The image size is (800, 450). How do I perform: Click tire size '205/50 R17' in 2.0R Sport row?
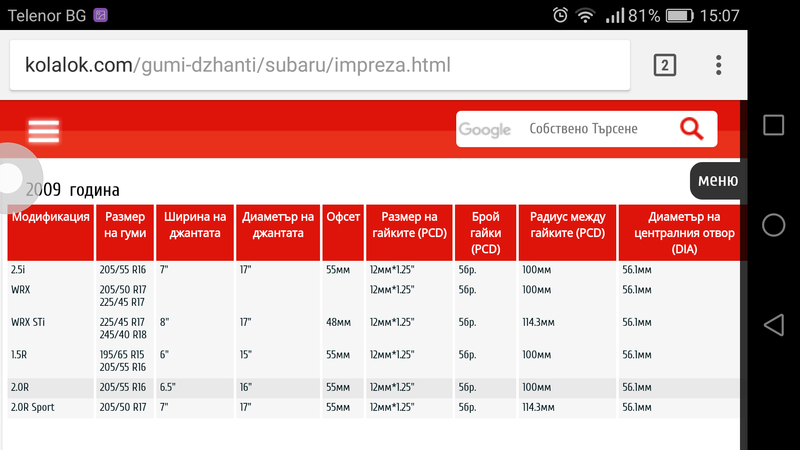(x=122, y=407)
